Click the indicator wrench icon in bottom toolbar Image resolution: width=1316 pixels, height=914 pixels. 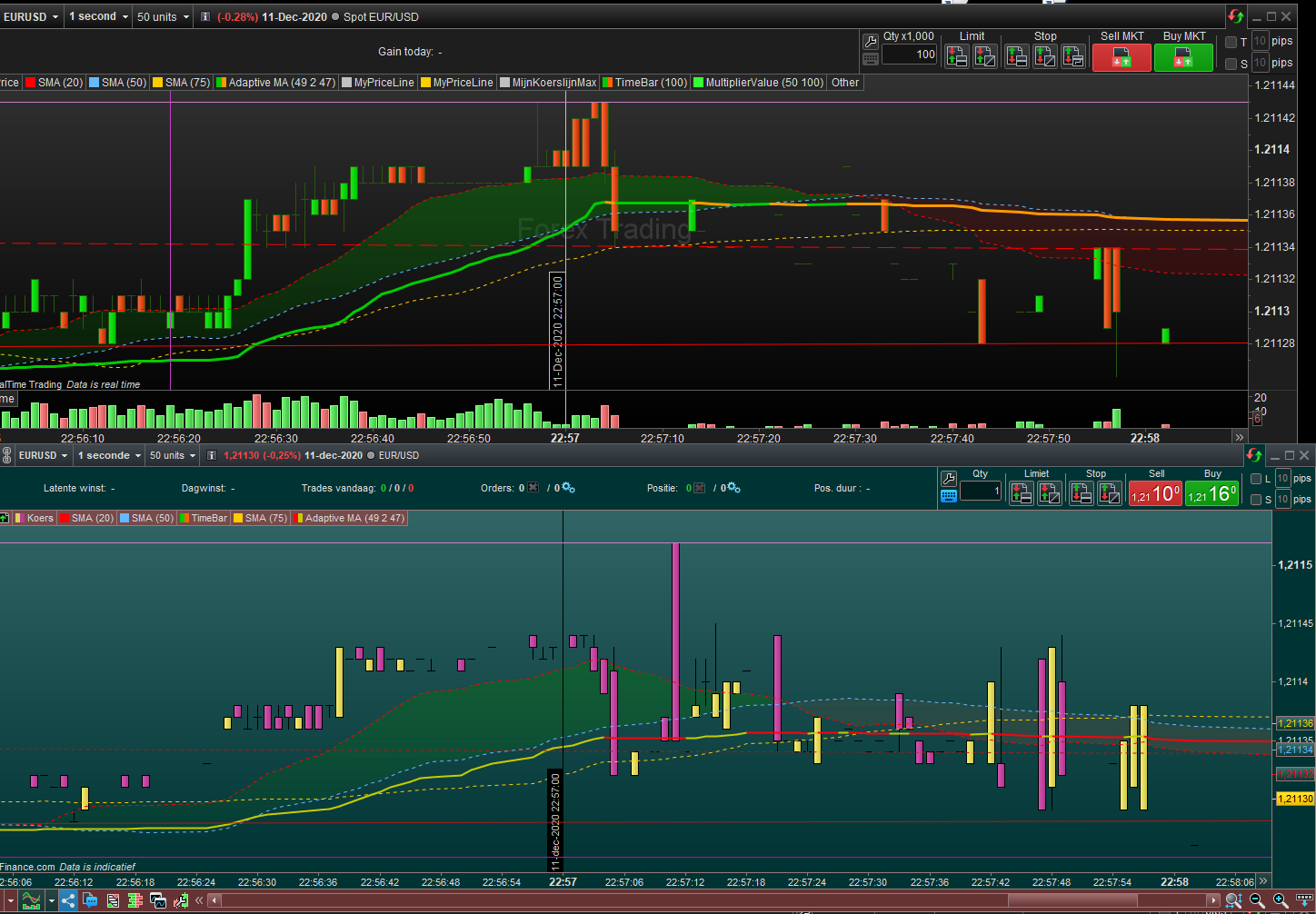pos(181,900)
